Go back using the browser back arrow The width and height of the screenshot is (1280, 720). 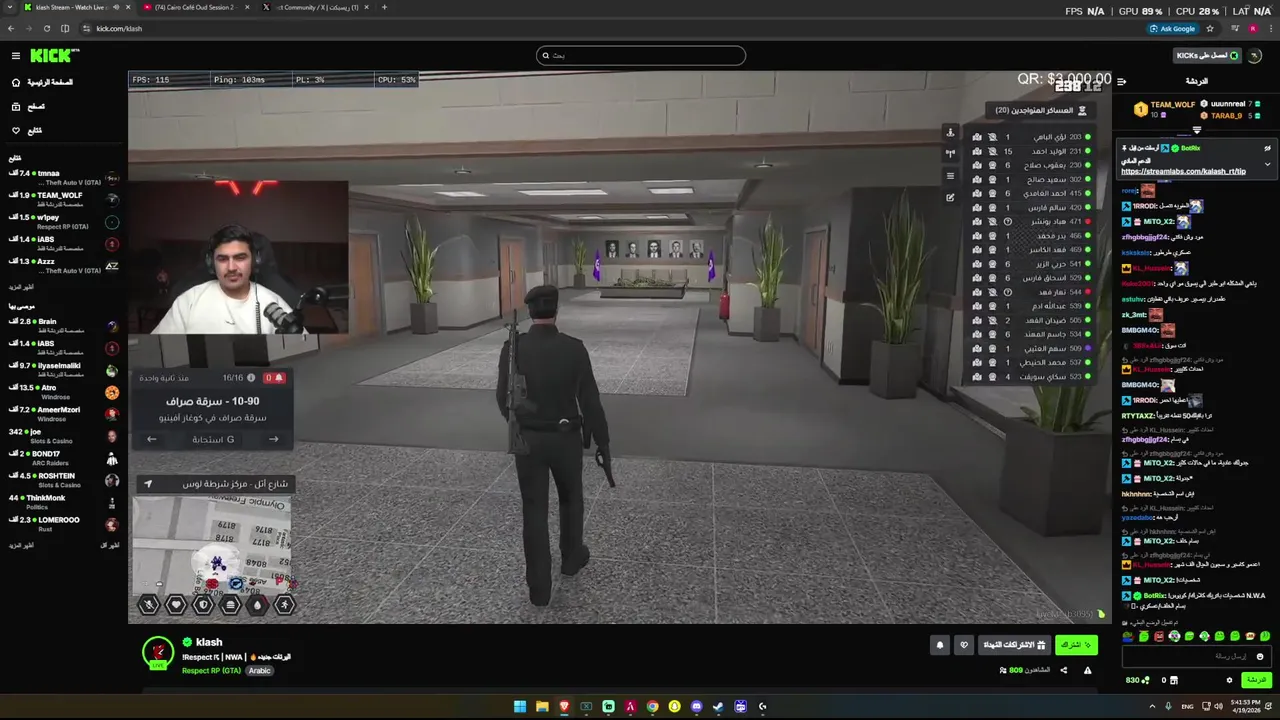point(10,28)
